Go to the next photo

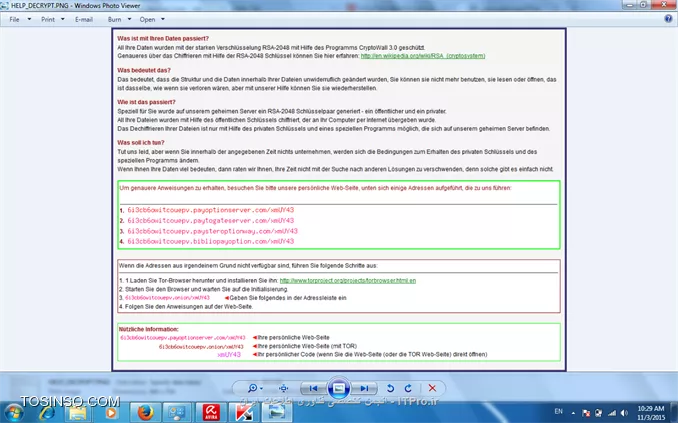pos(364,388)
